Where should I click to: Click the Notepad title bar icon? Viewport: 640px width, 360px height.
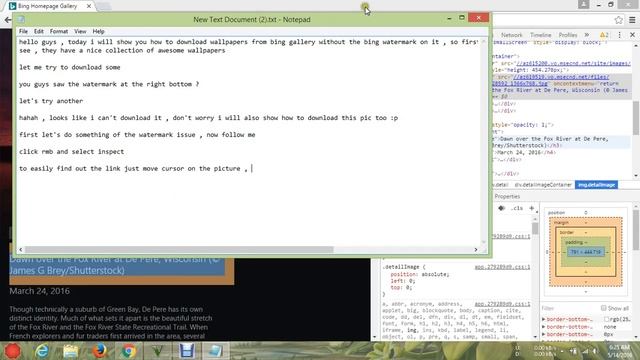pos(21,19)
